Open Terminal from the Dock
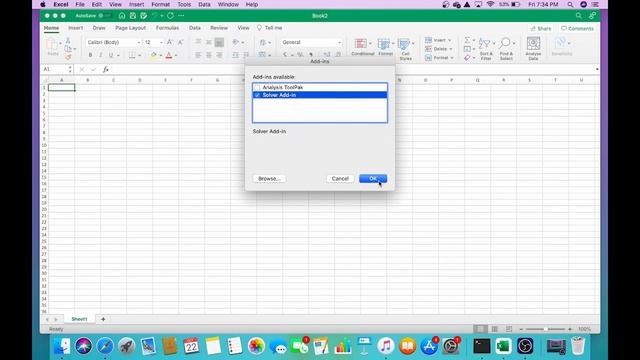The width and height of the screenshot is (640, 360). [482, 346]
